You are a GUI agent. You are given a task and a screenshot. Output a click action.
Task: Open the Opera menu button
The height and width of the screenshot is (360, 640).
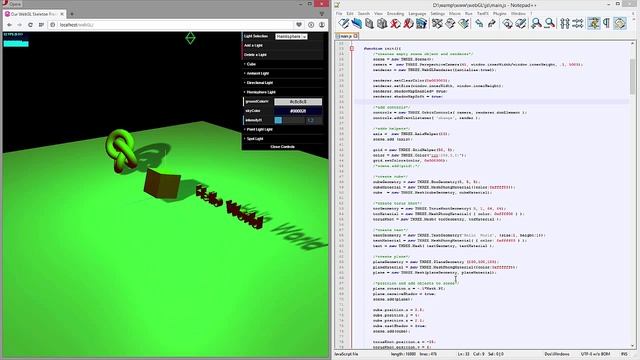click(11, 4)
